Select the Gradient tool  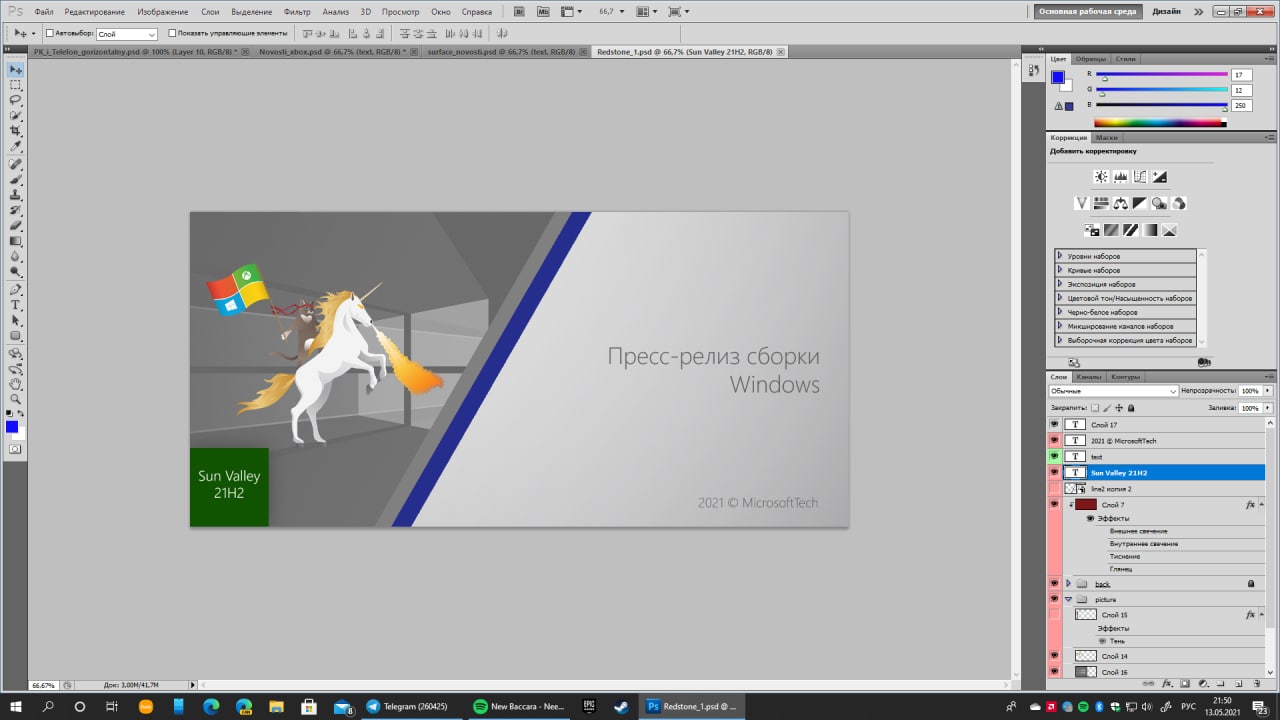click(15, 241)
